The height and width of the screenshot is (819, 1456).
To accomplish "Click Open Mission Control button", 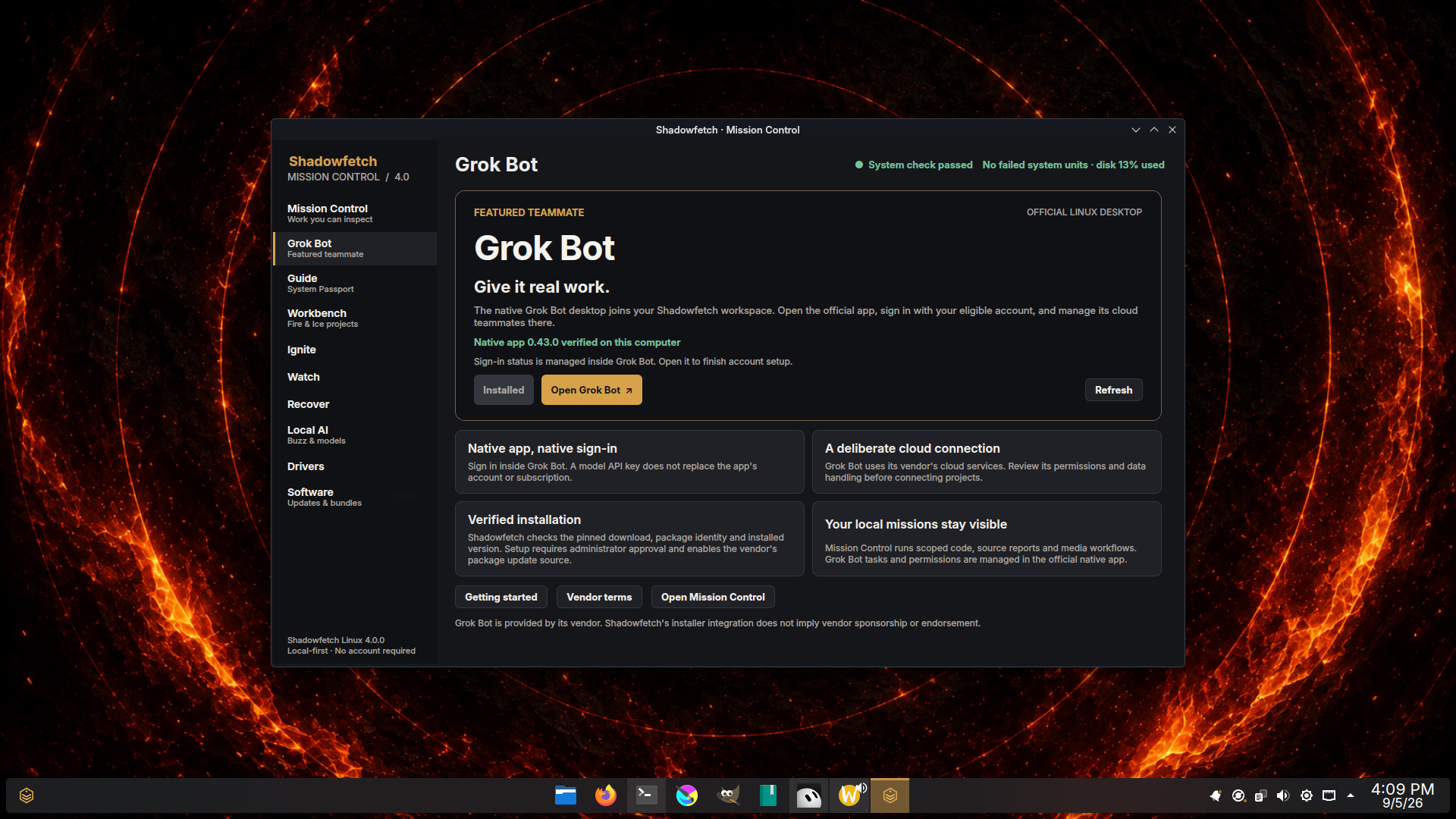I will click(x=713, y=597).
